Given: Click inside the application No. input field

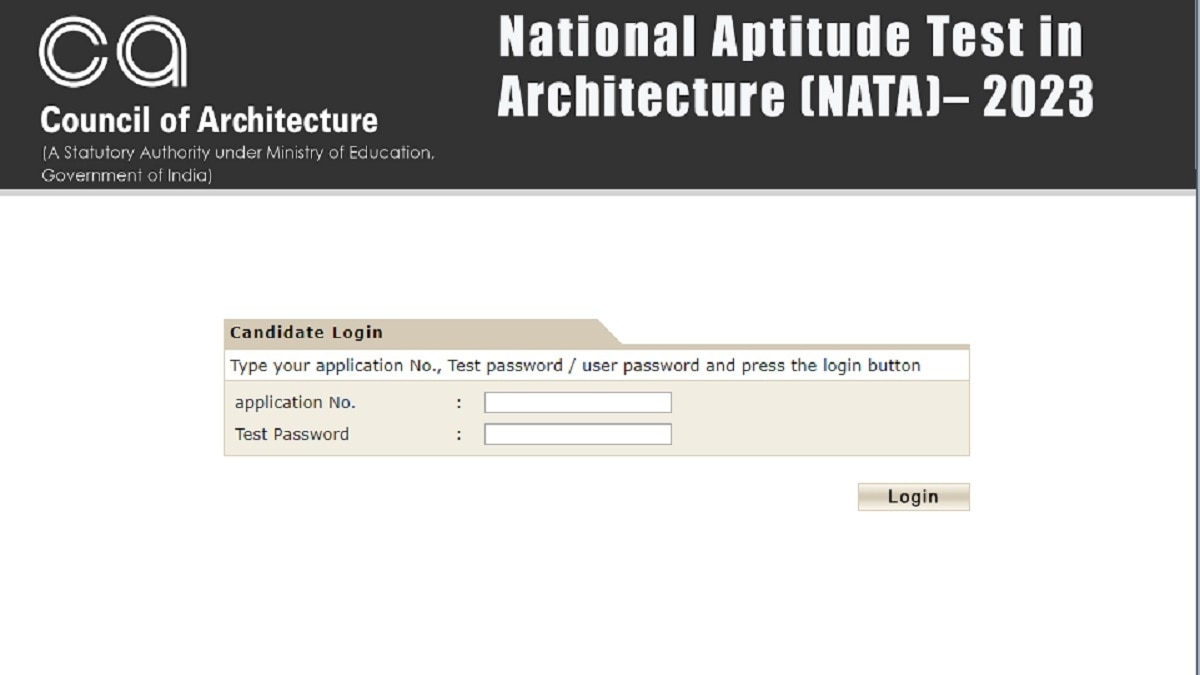Looking at the screenshot, I should [577, 401].
